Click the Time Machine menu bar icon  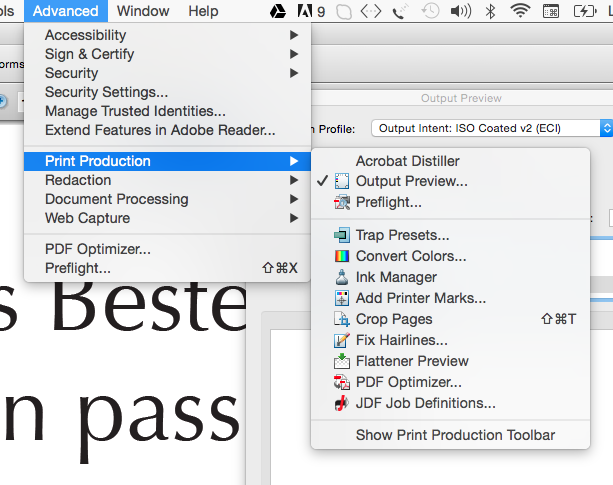pyautogui.click(x=430, y=11)
